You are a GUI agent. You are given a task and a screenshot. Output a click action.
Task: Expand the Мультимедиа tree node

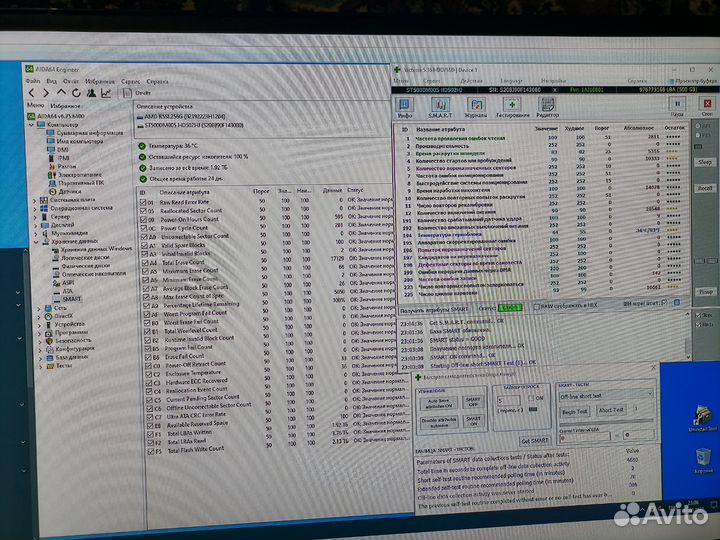(36, 234)
